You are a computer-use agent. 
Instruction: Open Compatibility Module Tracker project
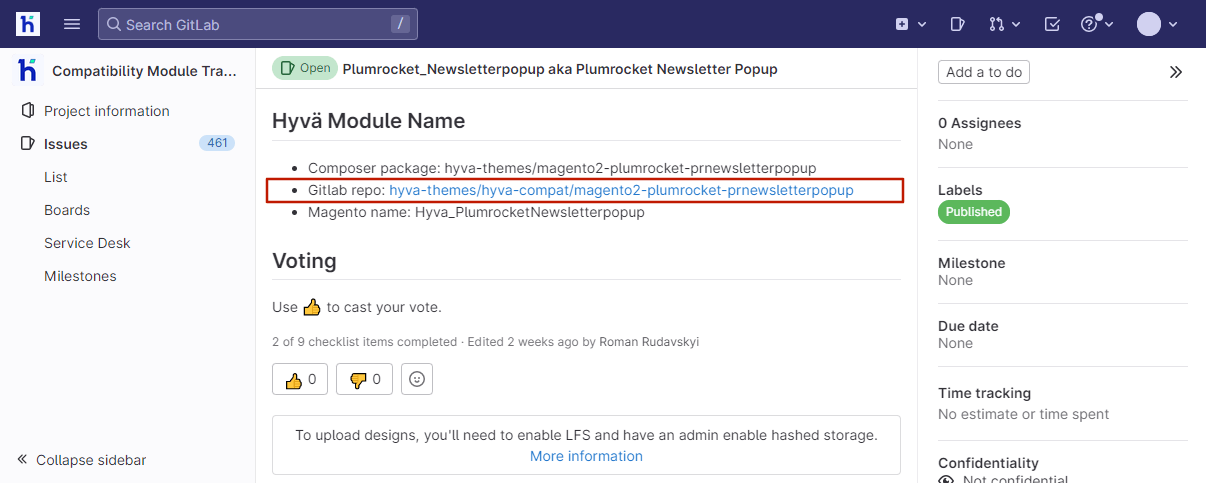click(128, 71)
